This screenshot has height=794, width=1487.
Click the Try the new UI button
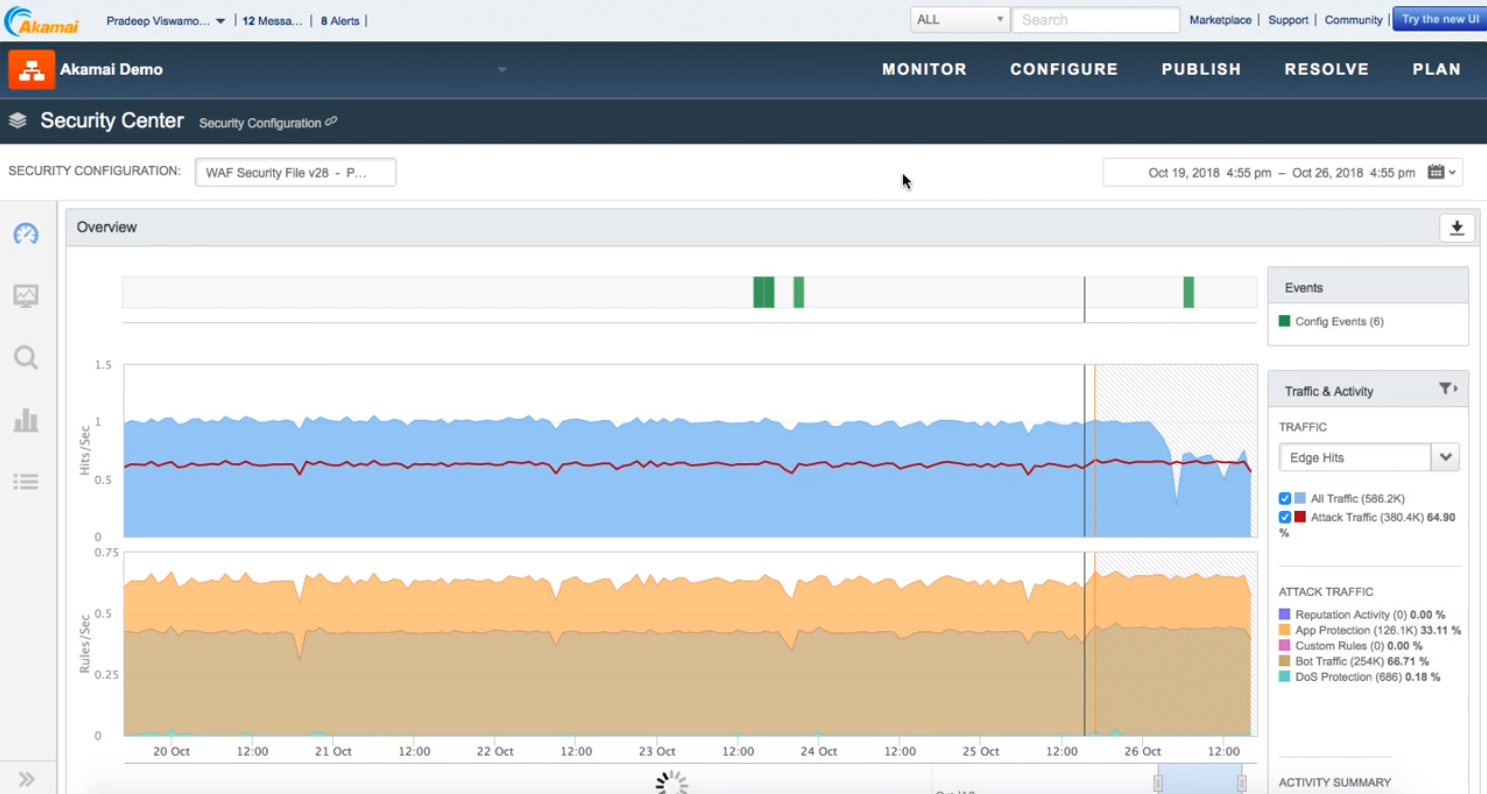pos(1439,20)
